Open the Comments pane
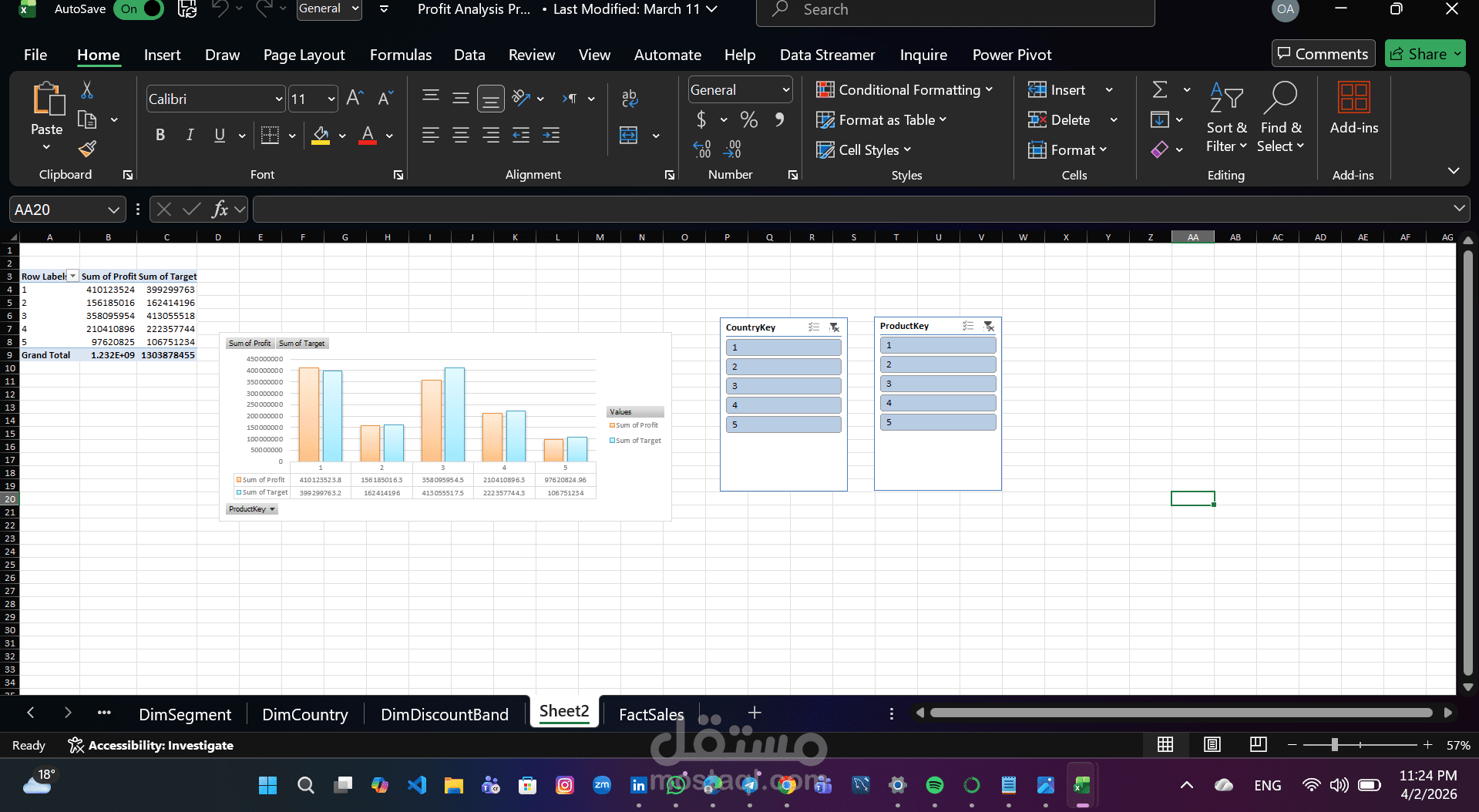 1323,53
